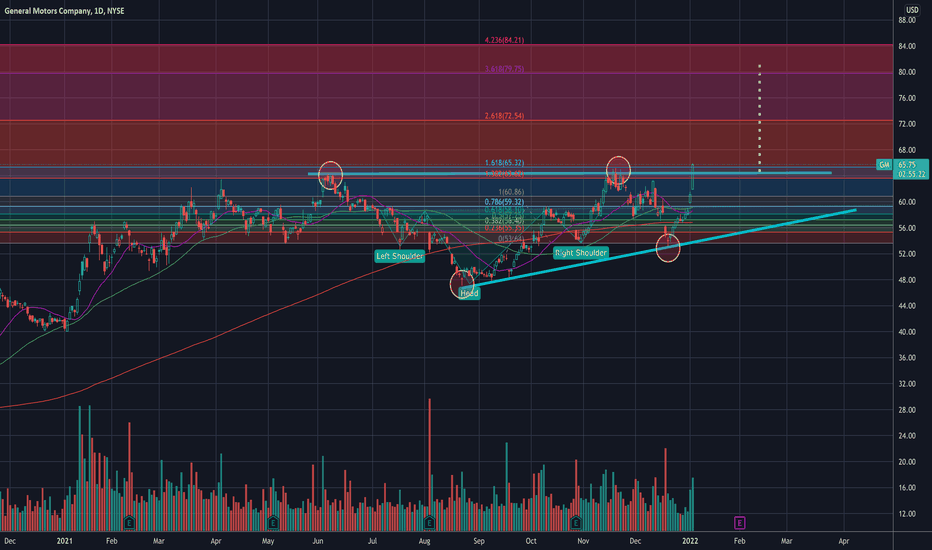Click the 12.00 price axis label
This screenshot has height=550, width=932.
coord(906,514)
